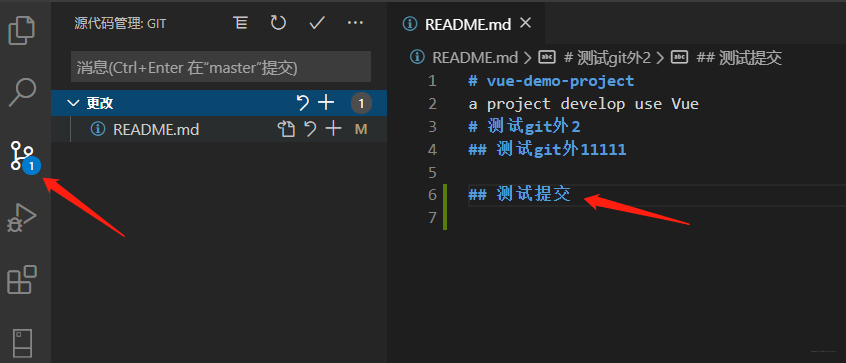Click README.md in the breadcrumb

coord(475,58)
